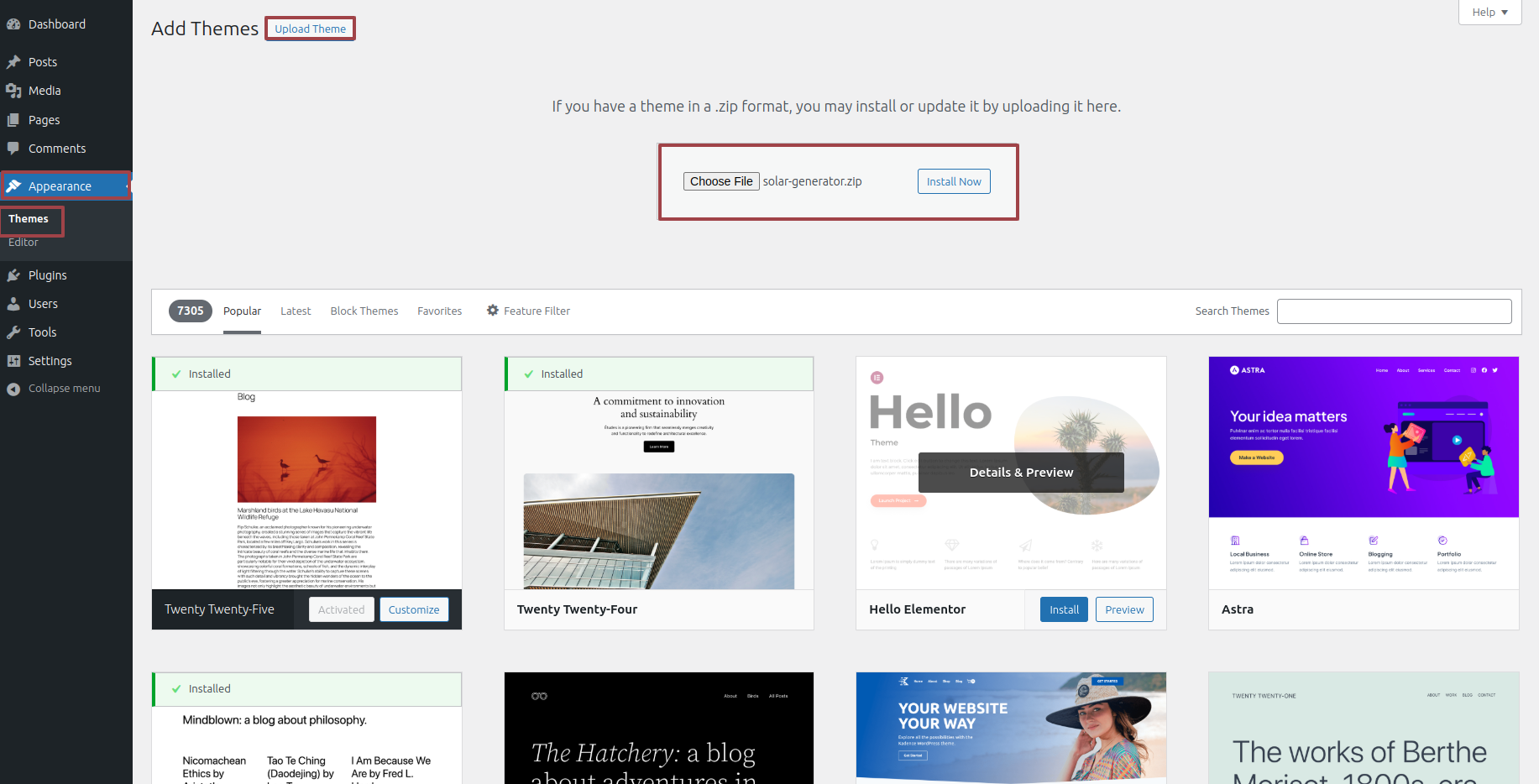This screenshot has height=784, width=1539.
Task: Click Customize for Twenty Twenty-Five
Action: (414, 609)
